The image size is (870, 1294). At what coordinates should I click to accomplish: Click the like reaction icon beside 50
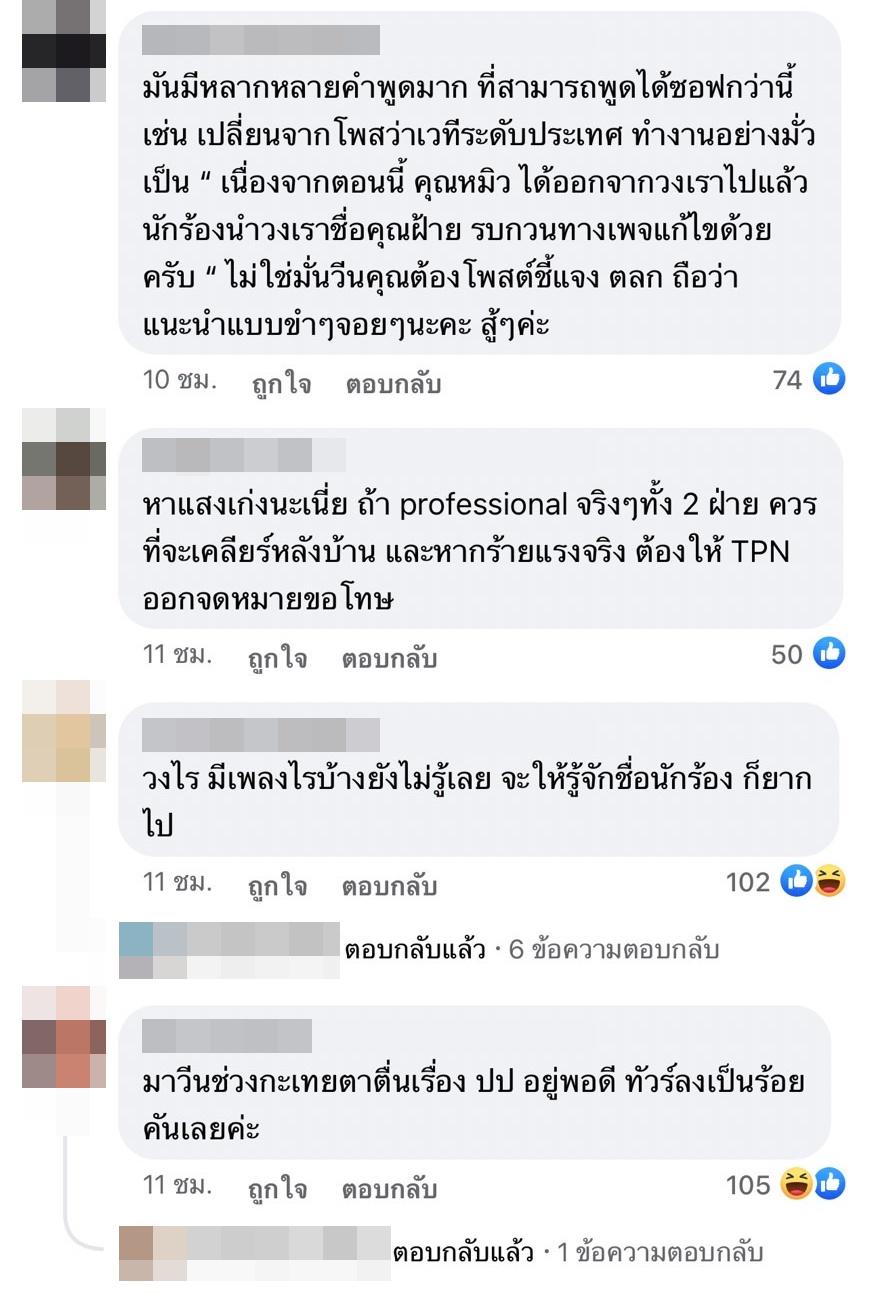click(x=829, y=654)
